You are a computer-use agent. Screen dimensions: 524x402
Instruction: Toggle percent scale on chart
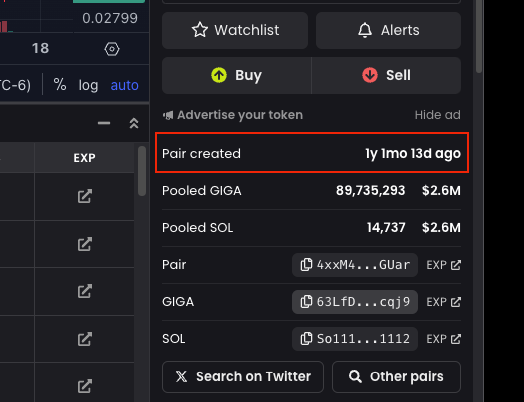[60, 85]
